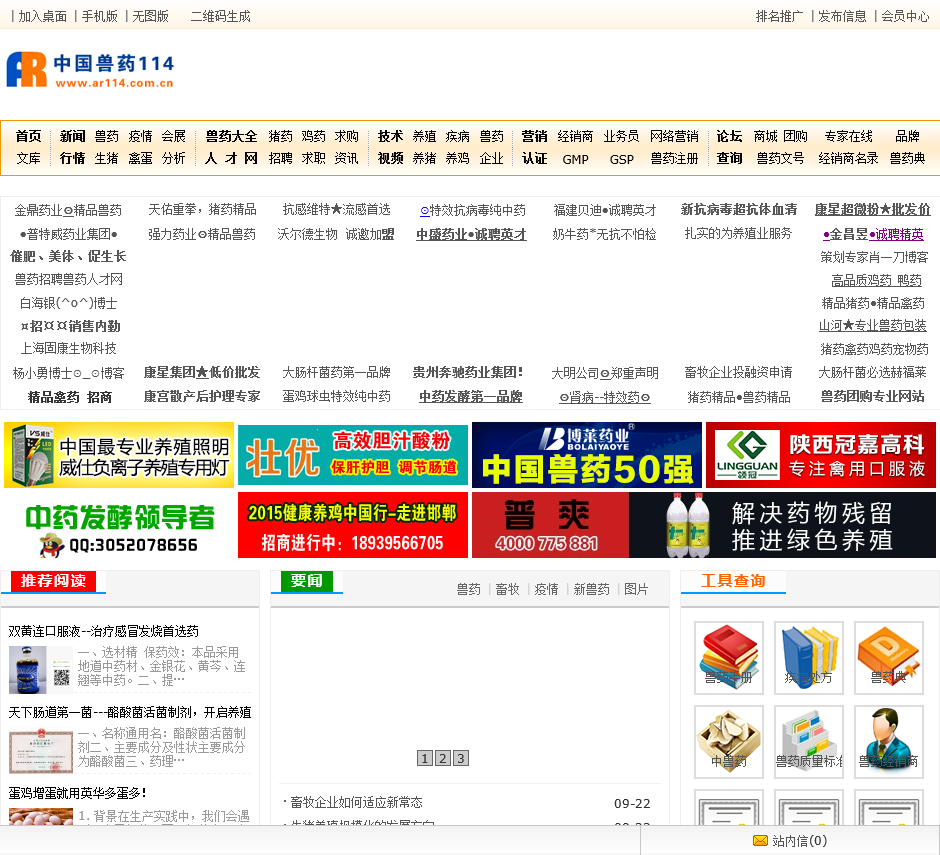The image size is (940, 855).
Task: Open 康星超微粉★批发价 link
Action: [872, 210]
